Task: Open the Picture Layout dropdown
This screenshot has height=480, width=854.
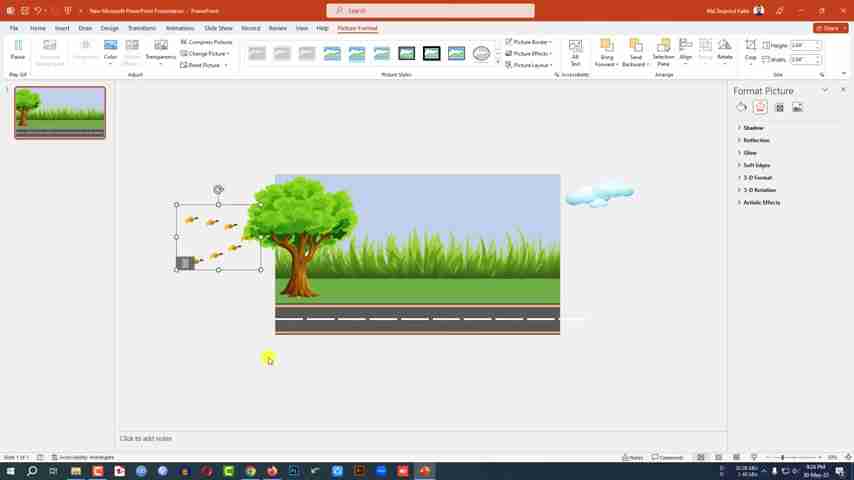Action: coord(528,65)
